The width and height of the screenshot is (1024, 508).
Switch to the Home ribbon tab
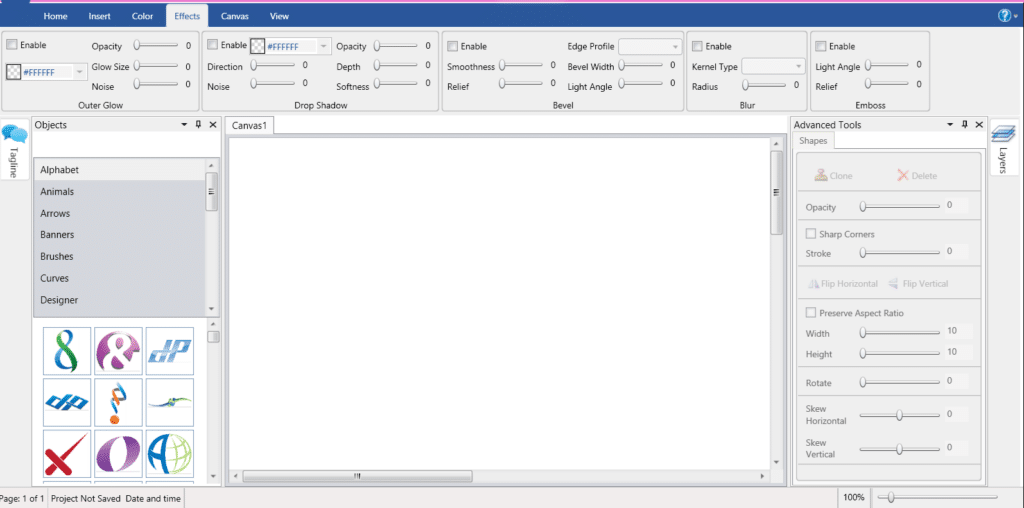point(56,16)
